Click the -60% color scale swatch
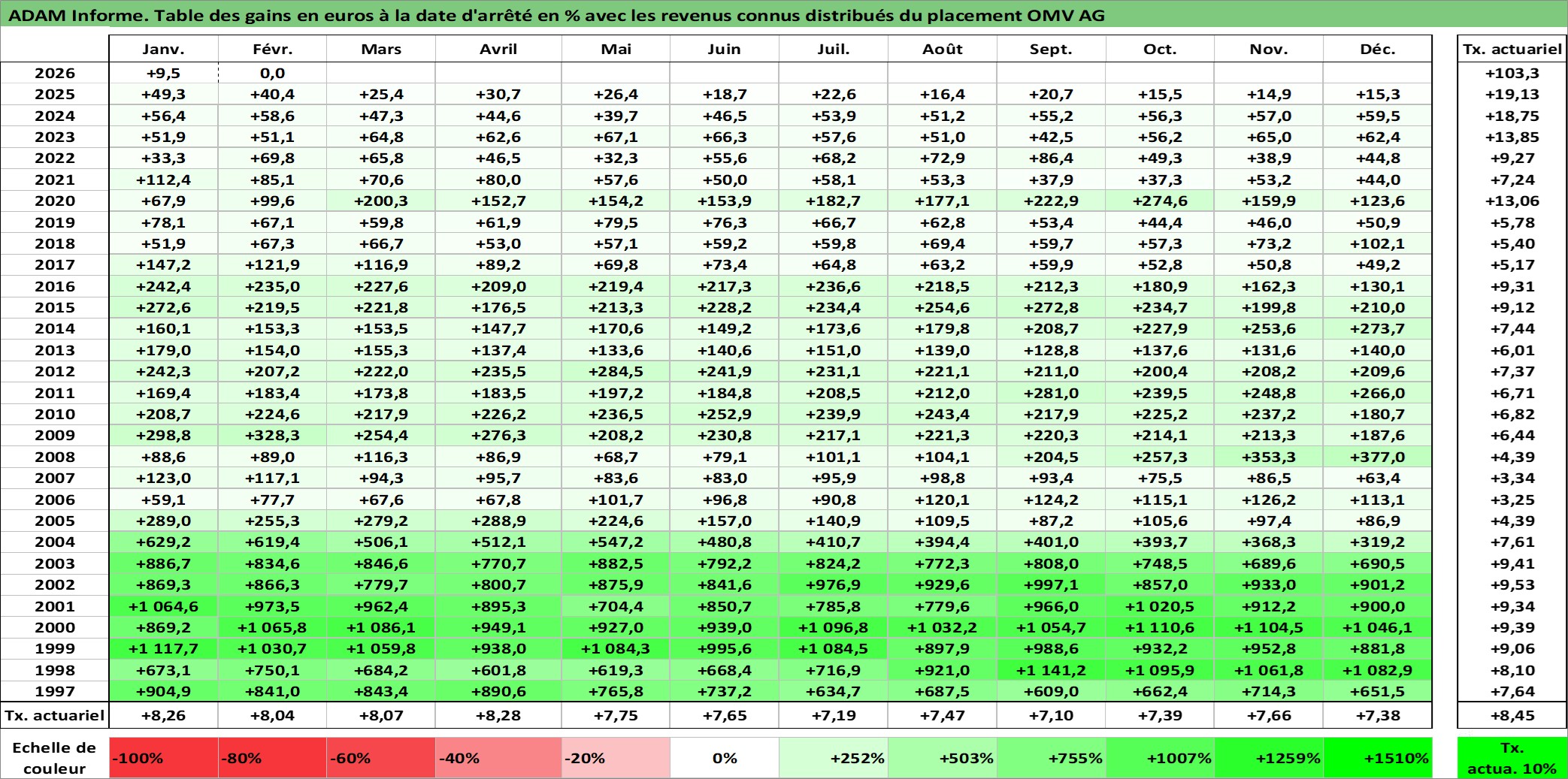Image resolution: width=1568 pixels, height=779 pixels. click(381, 758)
